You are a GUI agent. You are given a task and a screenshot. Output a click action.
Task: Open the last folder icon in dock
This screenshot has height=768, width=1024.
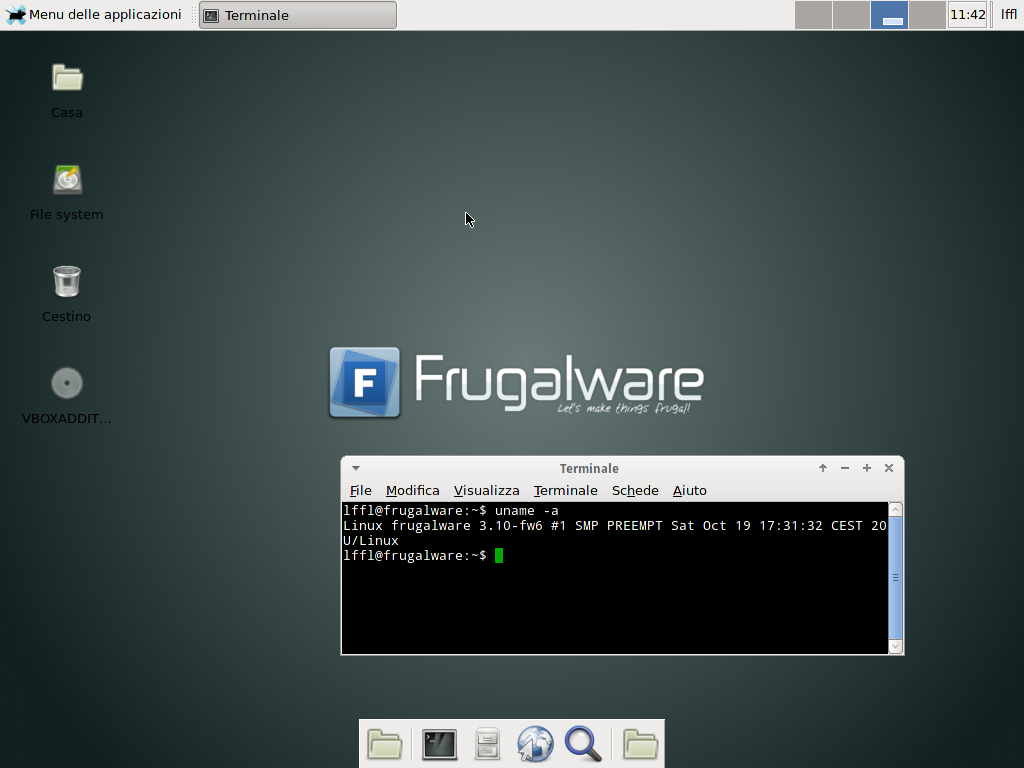click(640, 744)
